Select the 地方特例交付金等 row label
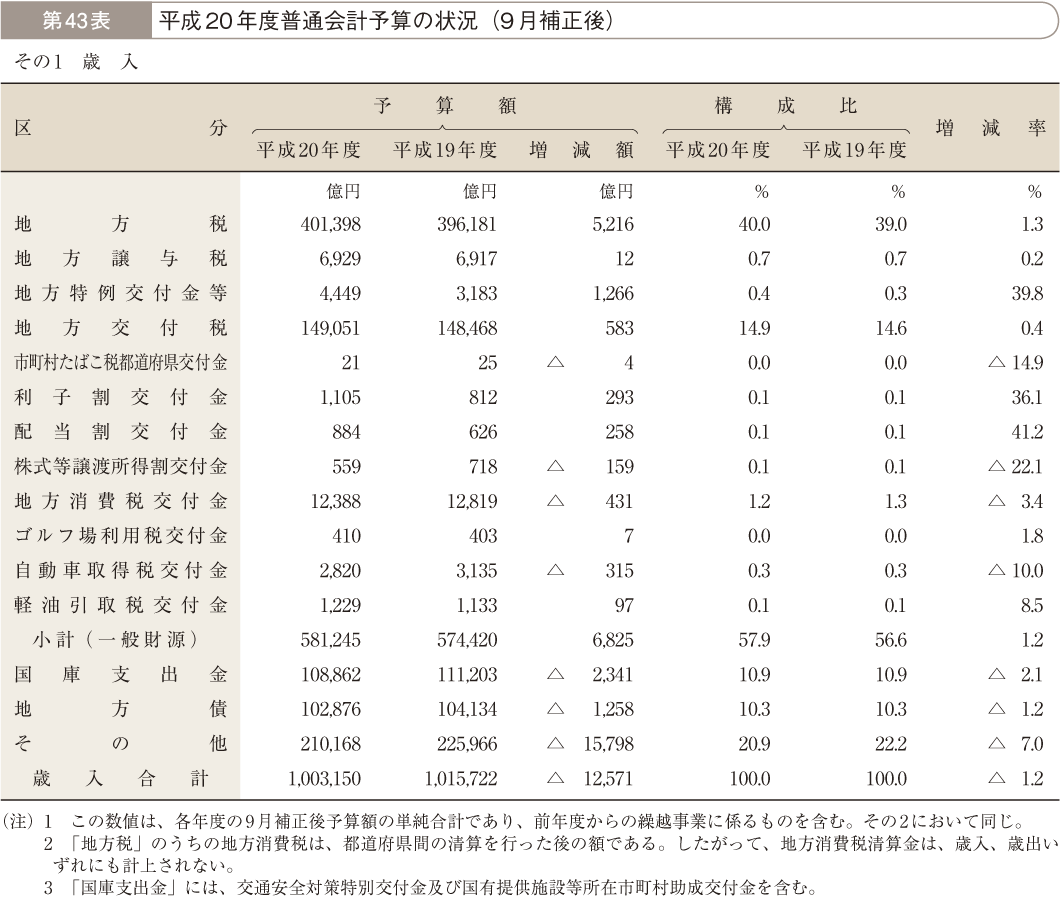Screen dimensions: 1060x899 (120, 293)
